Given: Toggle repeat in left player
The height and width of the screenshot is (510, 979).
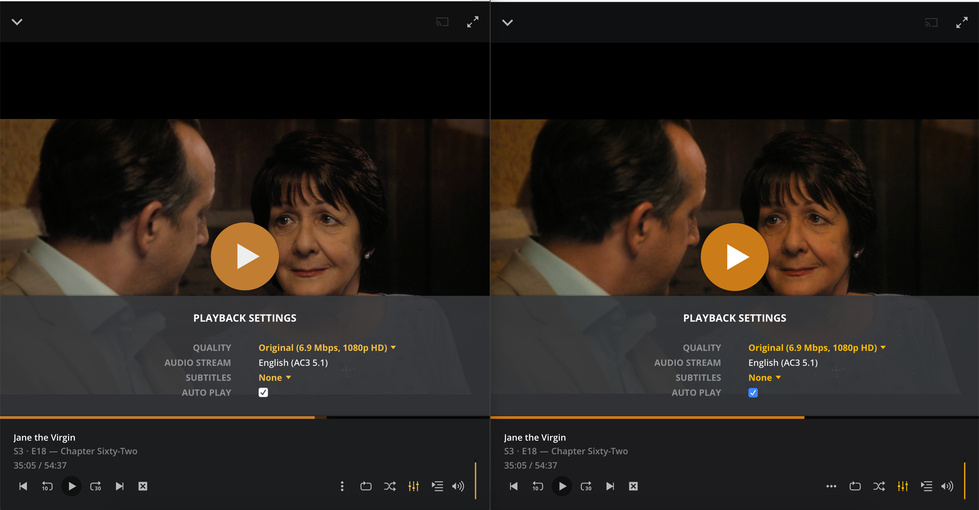Looking at the screenshot, I should (x=366, y=486).
